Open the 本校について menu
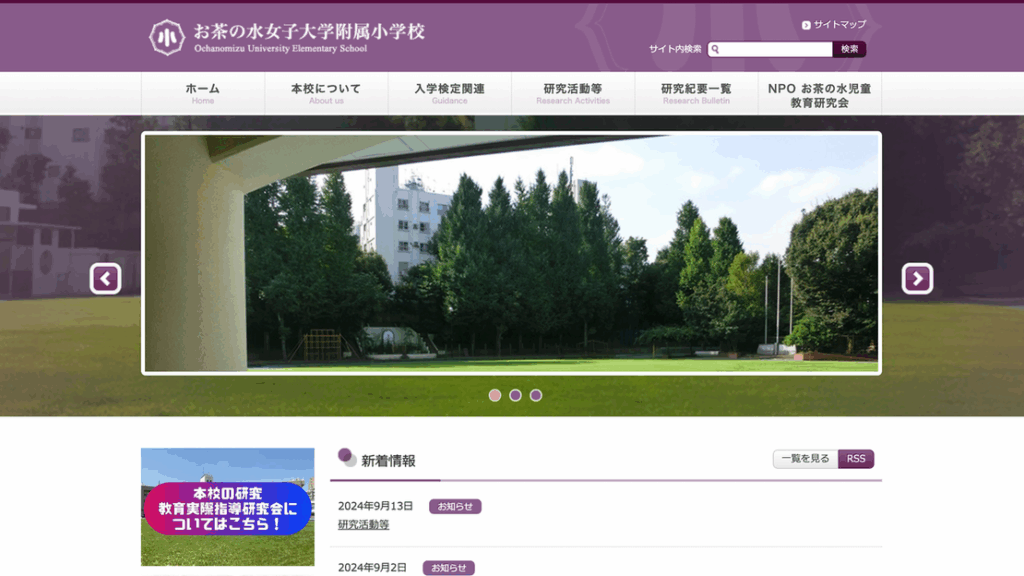Image resolution: width=1024 pixels, height=576 pixels. (x=326, y=93)
